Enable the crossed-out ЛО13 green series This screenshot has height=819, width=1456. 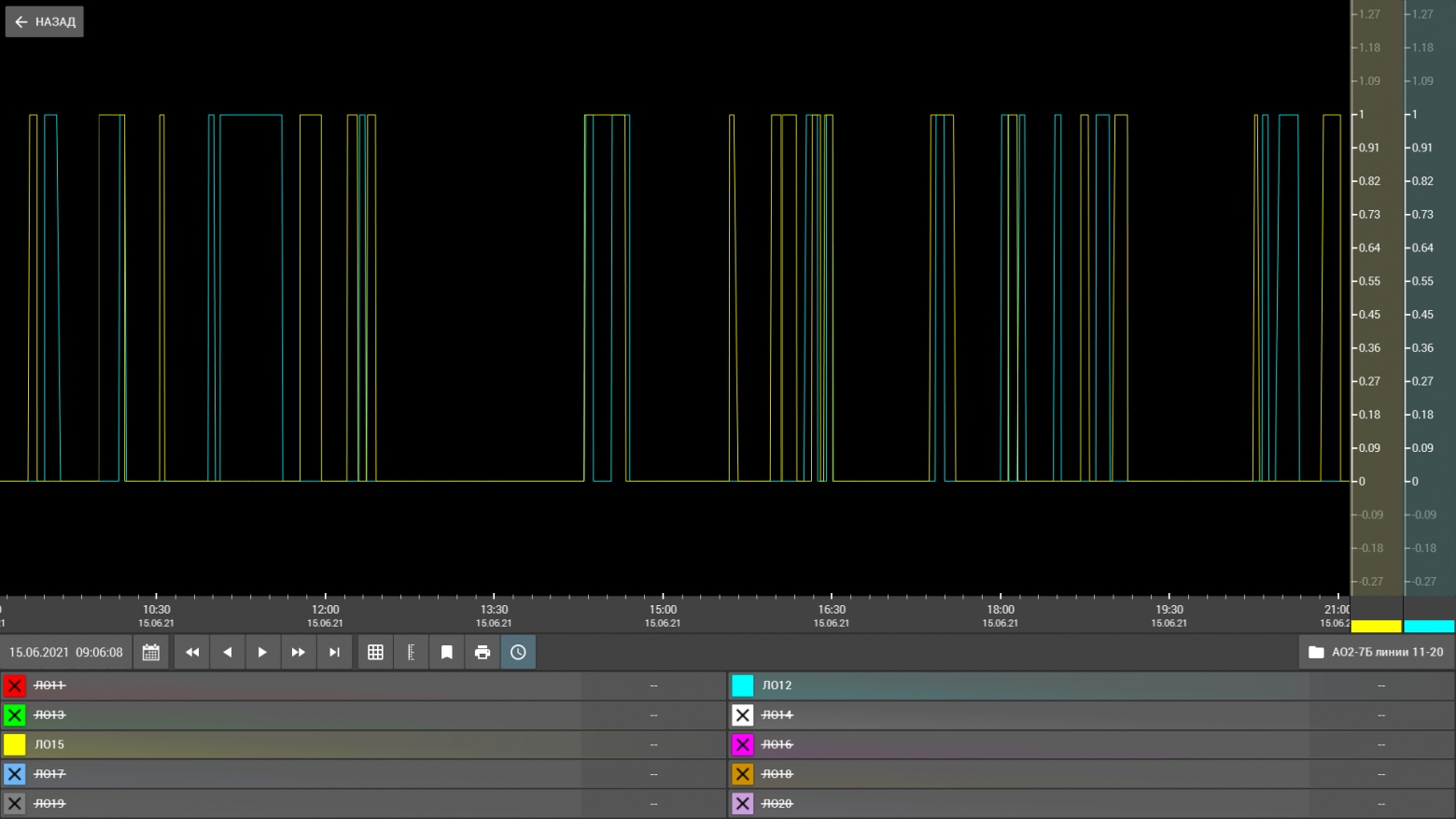(15, 715)
